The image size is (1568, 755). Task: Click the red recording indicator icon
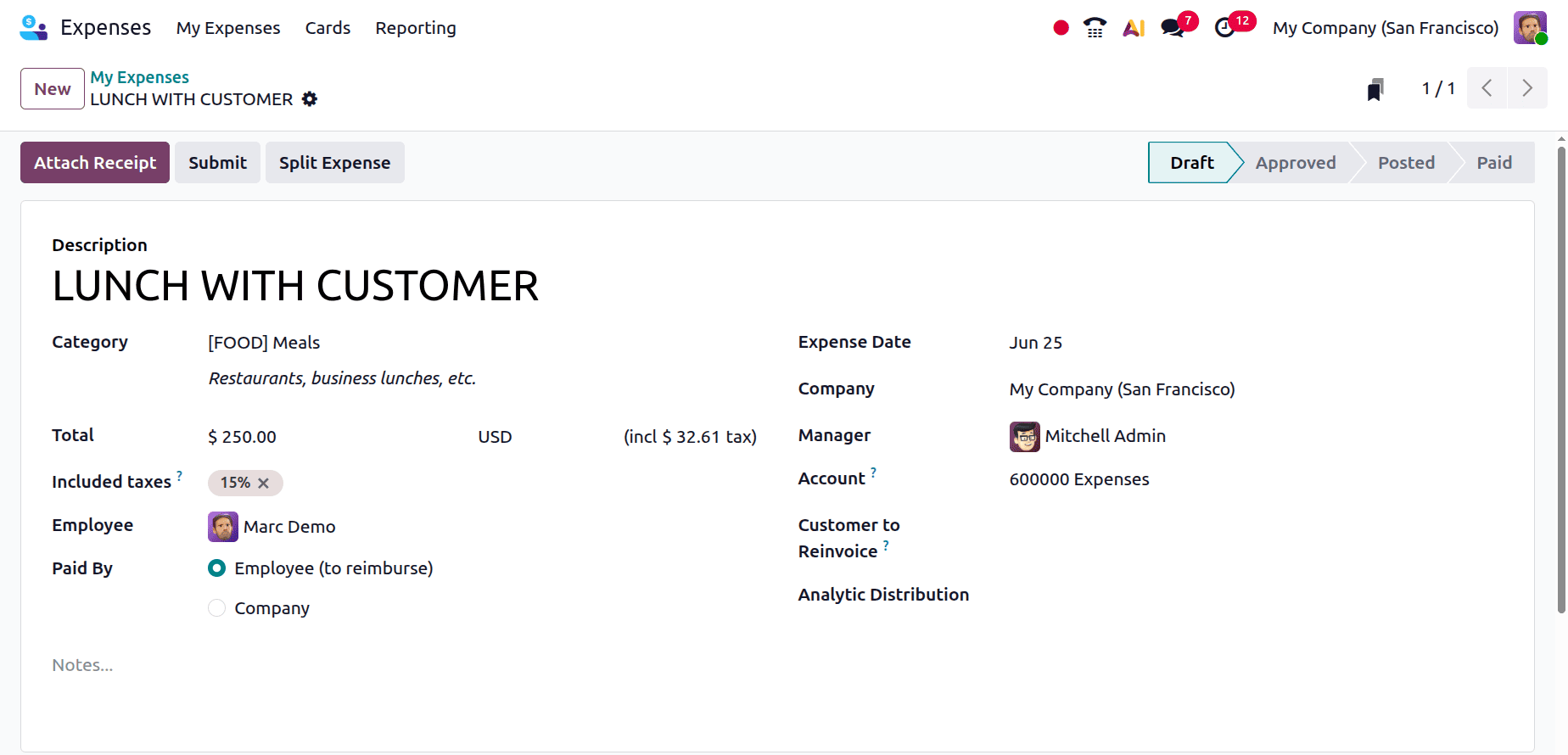click(x=1061, y=28)
